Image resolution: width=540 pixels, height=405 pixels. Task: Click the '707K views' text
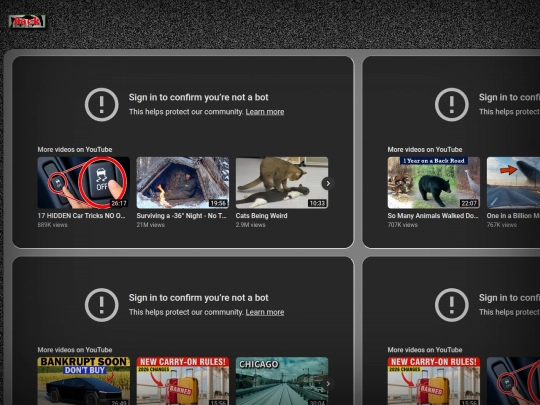tap(403, 225)
